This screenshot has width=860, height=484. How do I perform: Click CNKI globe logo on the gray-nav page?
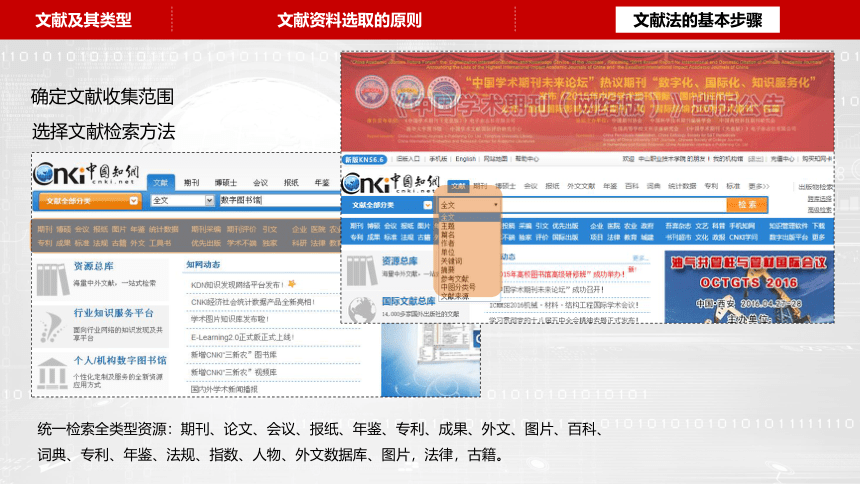(44, 174)
